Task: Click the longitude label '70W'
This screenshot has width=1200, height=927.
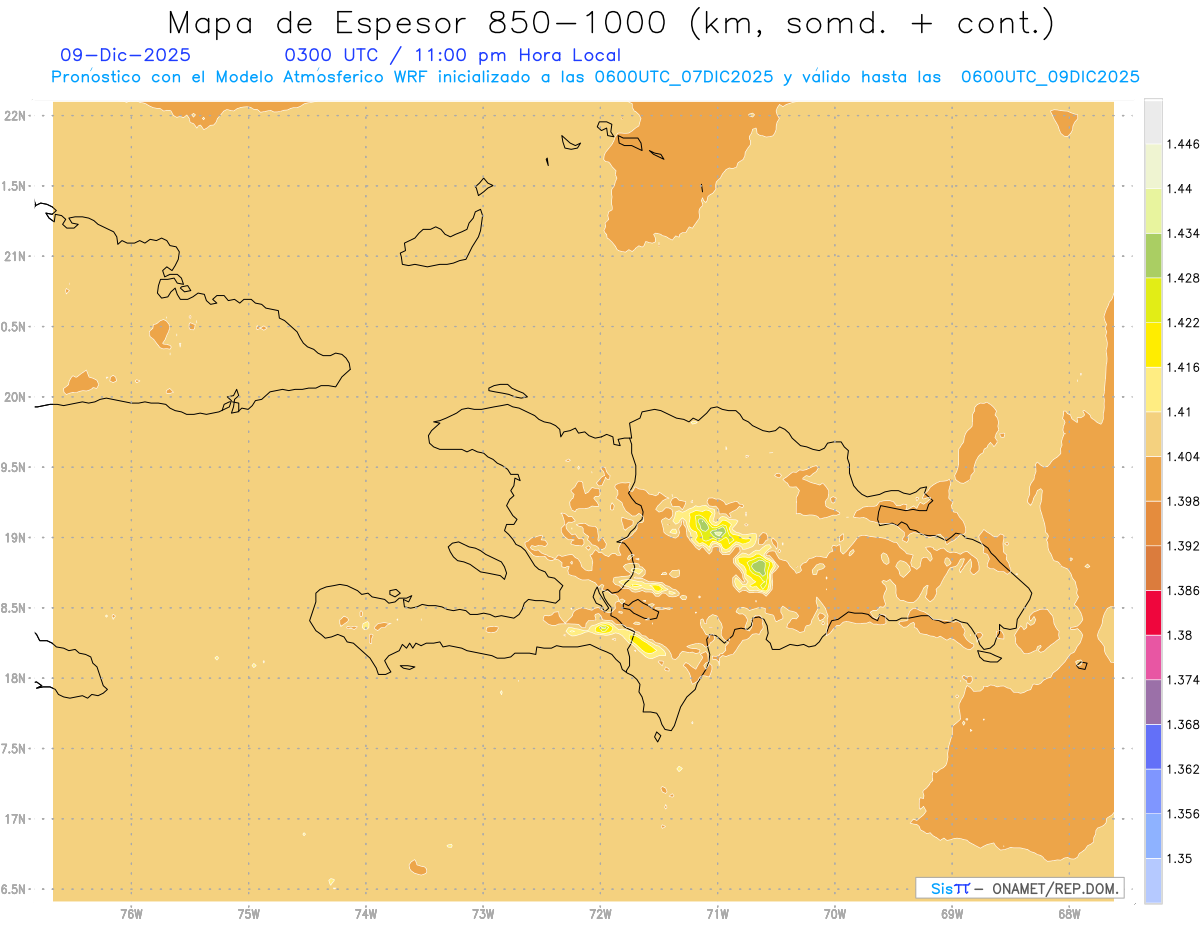Action: pyautogui.click(x=835, y=914)
